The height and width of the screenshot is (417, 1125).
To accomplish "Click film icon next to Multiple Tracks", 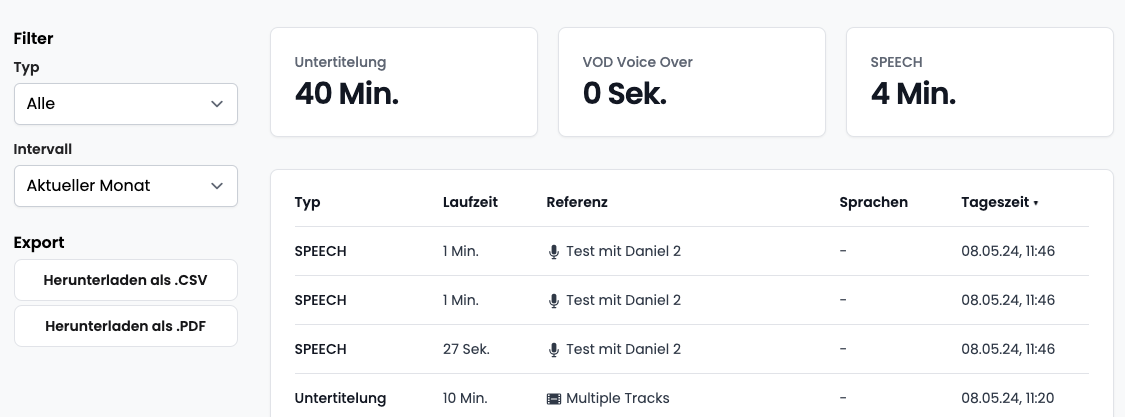I will (x=553, y=398).
